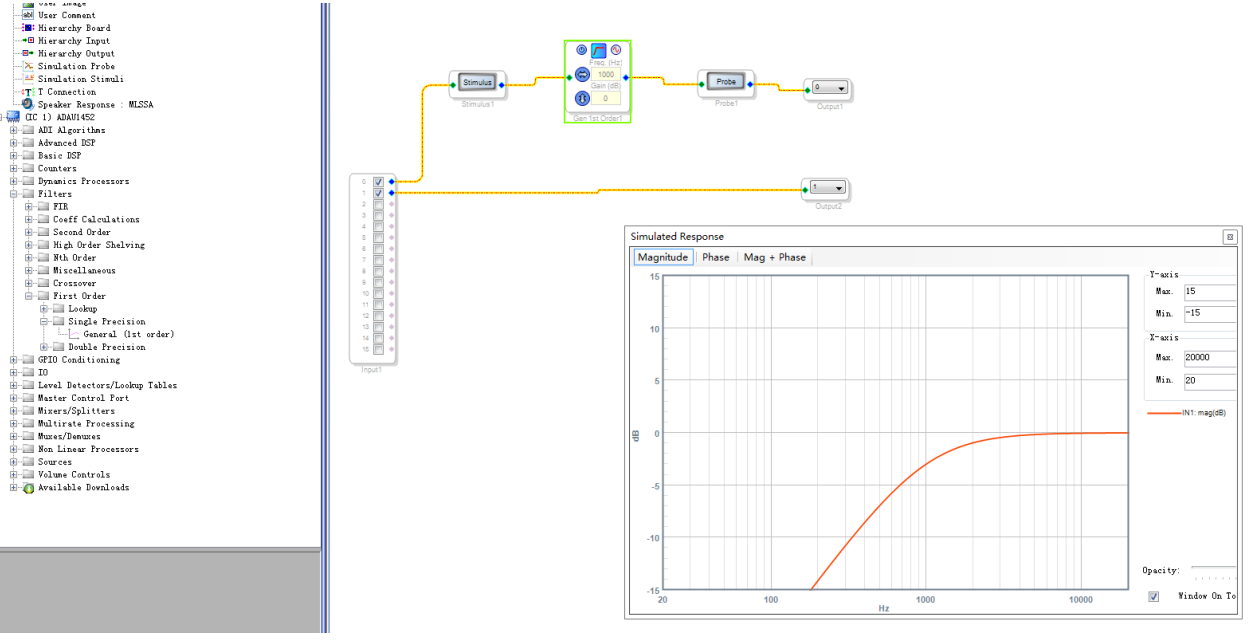Viewport: 1252px width, 640px height.
Task: Click the vertical arrows gain icon
Action: click(x=582, y=98)
